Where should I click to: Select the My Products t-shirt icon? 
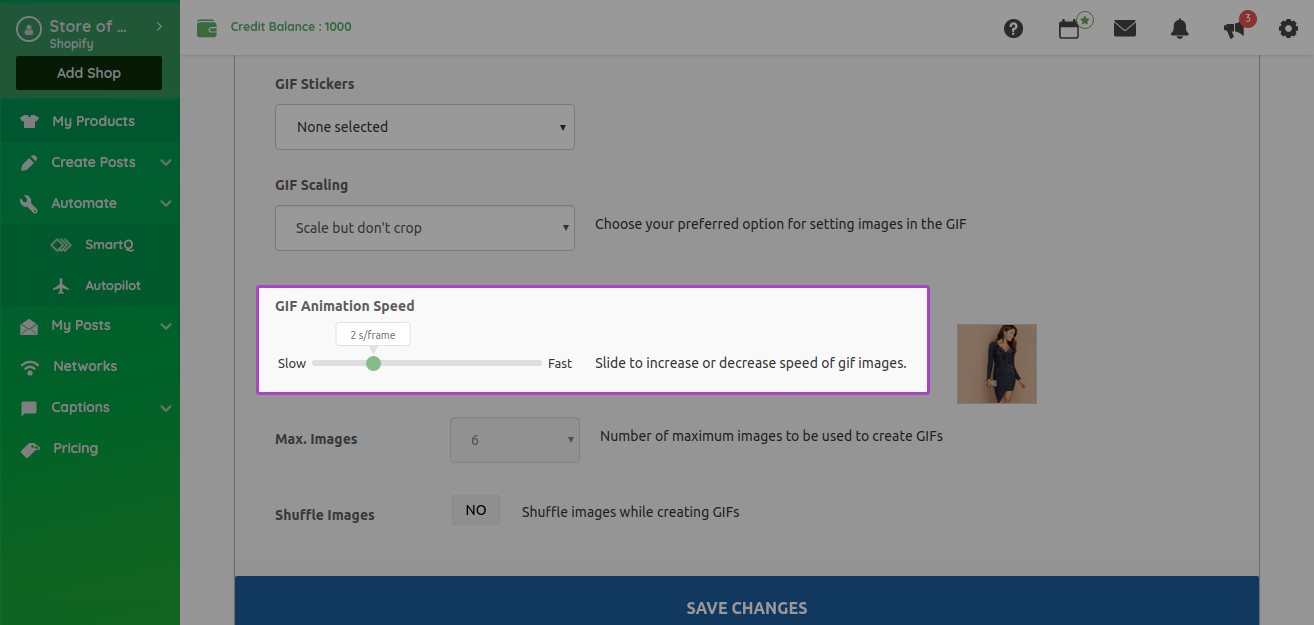[x=28, y=120]
